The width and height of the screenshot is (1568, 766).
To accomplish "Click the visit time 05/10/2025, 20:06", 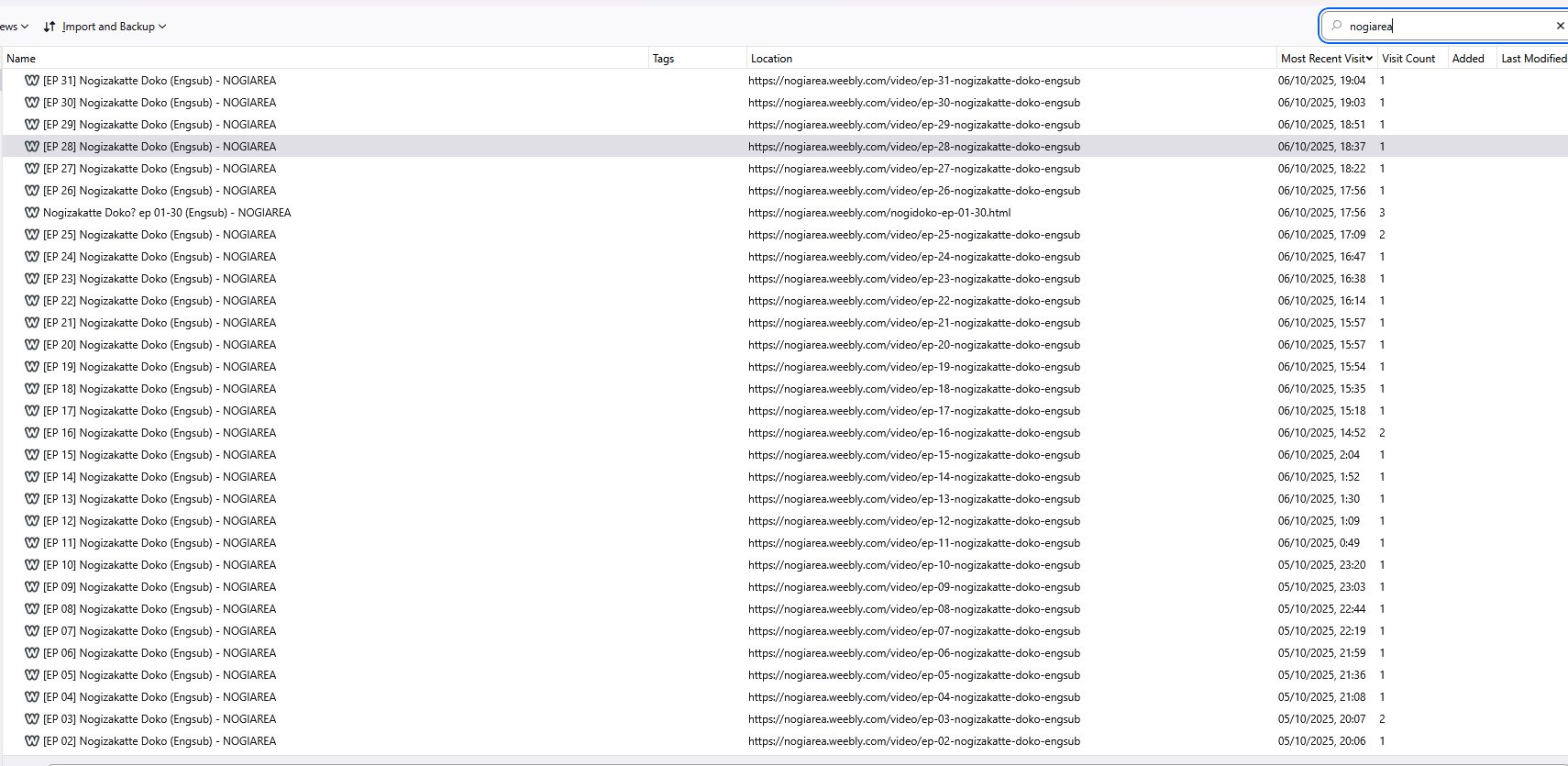I will (1321, 741).
